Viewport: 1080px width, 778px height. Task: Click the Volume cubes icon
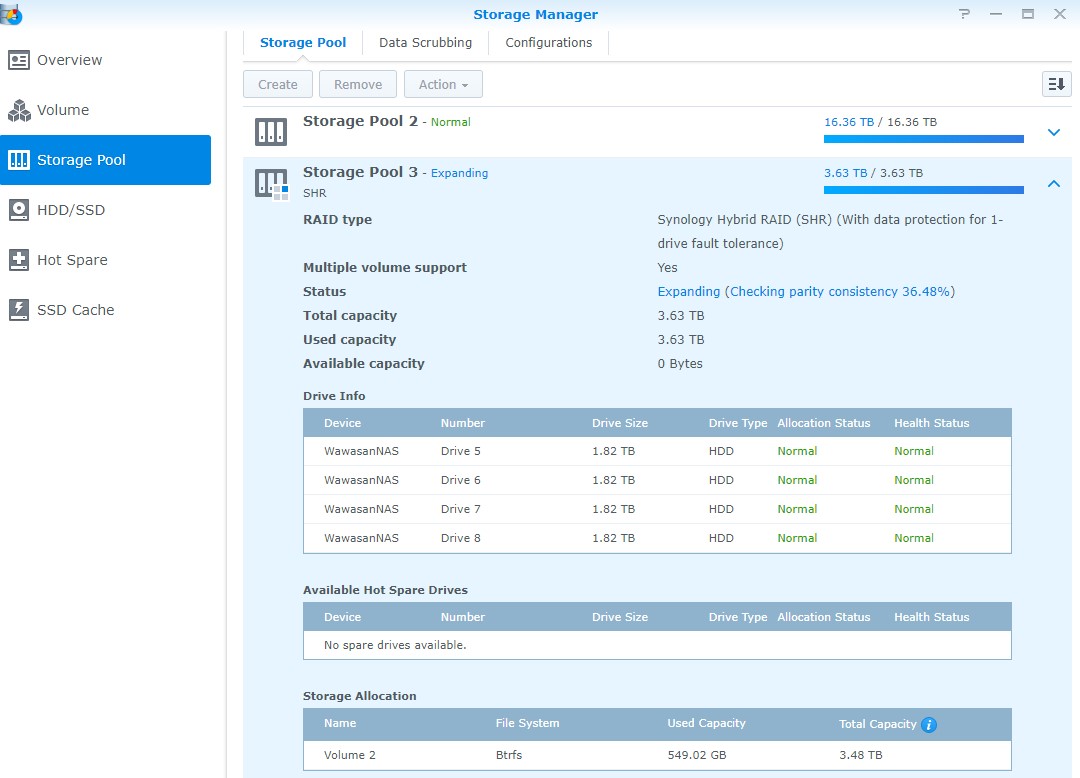19,110
